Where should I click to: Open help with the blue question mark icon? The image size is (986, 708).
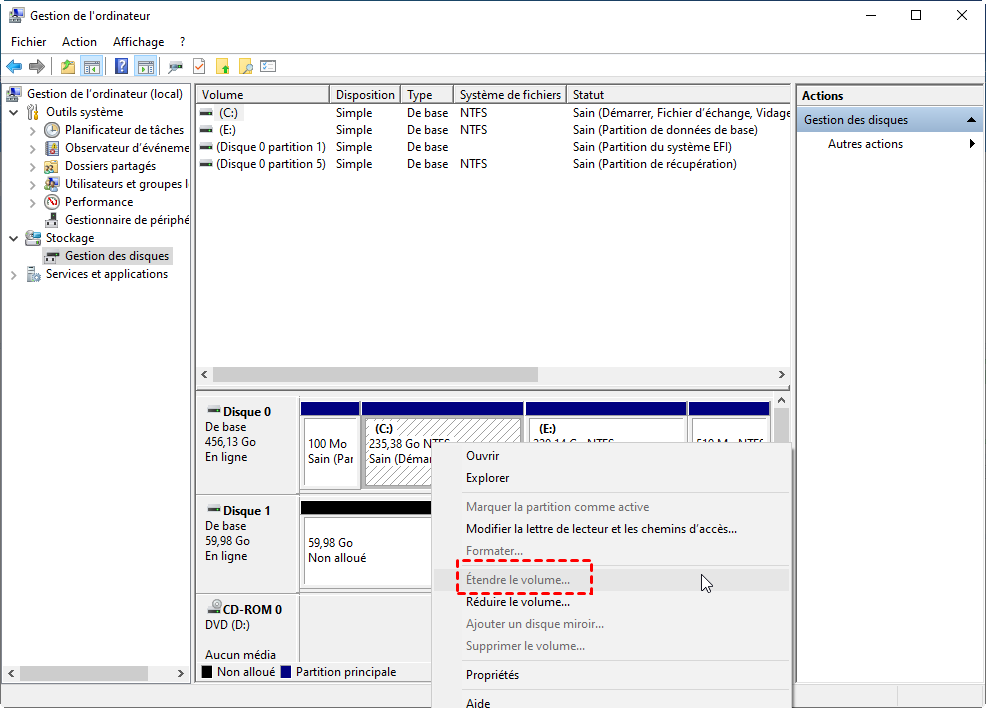click(x=121, y=67)
